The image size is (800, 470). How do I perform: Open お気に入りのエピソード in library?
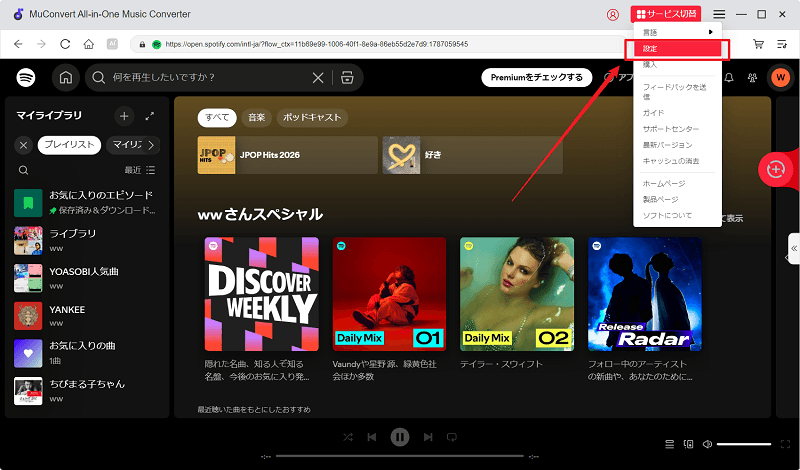click(x=86, y=203)
